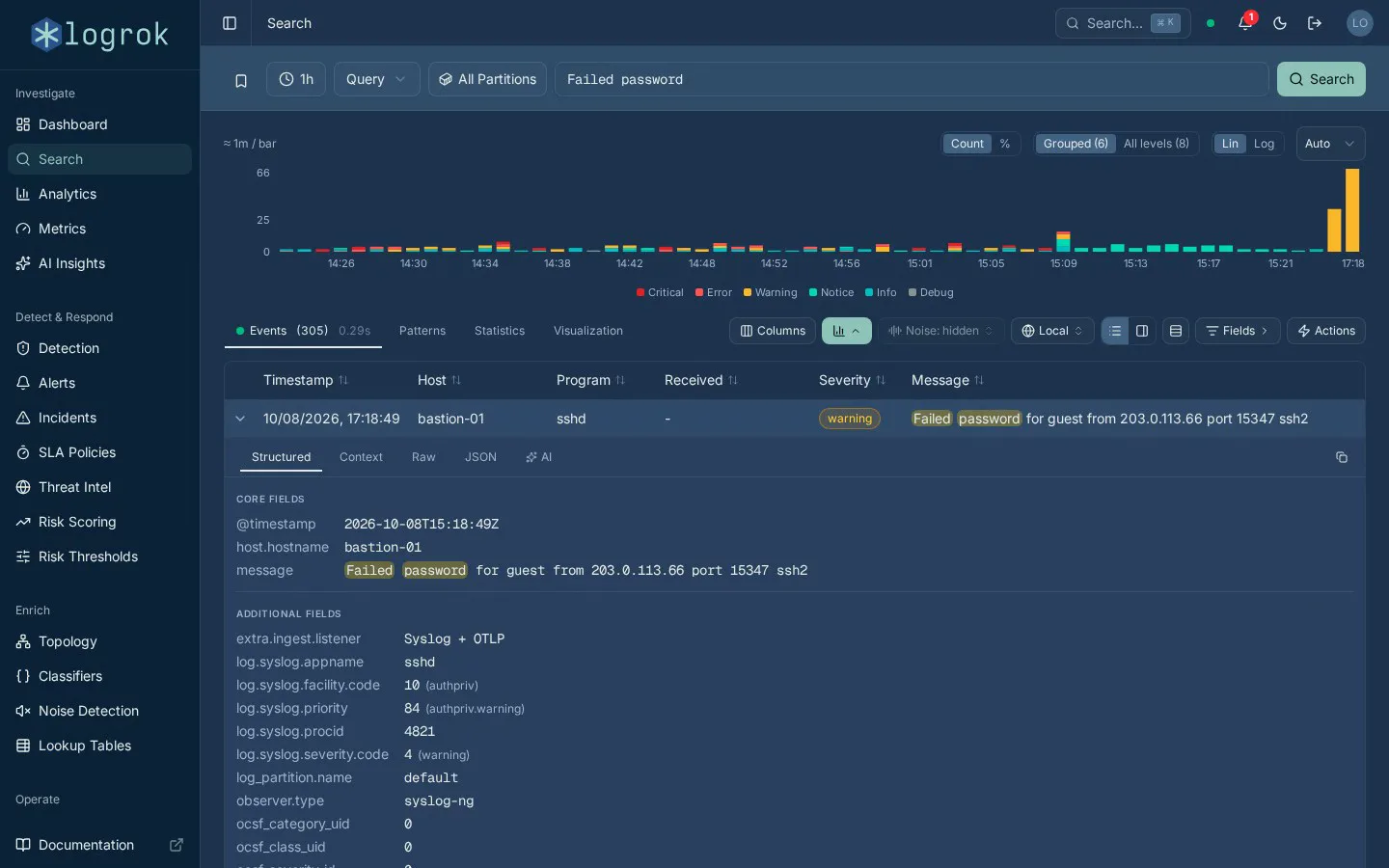1389x868 pixels.
Task: Click the green connection status dot
Action: click(1211, 23)
